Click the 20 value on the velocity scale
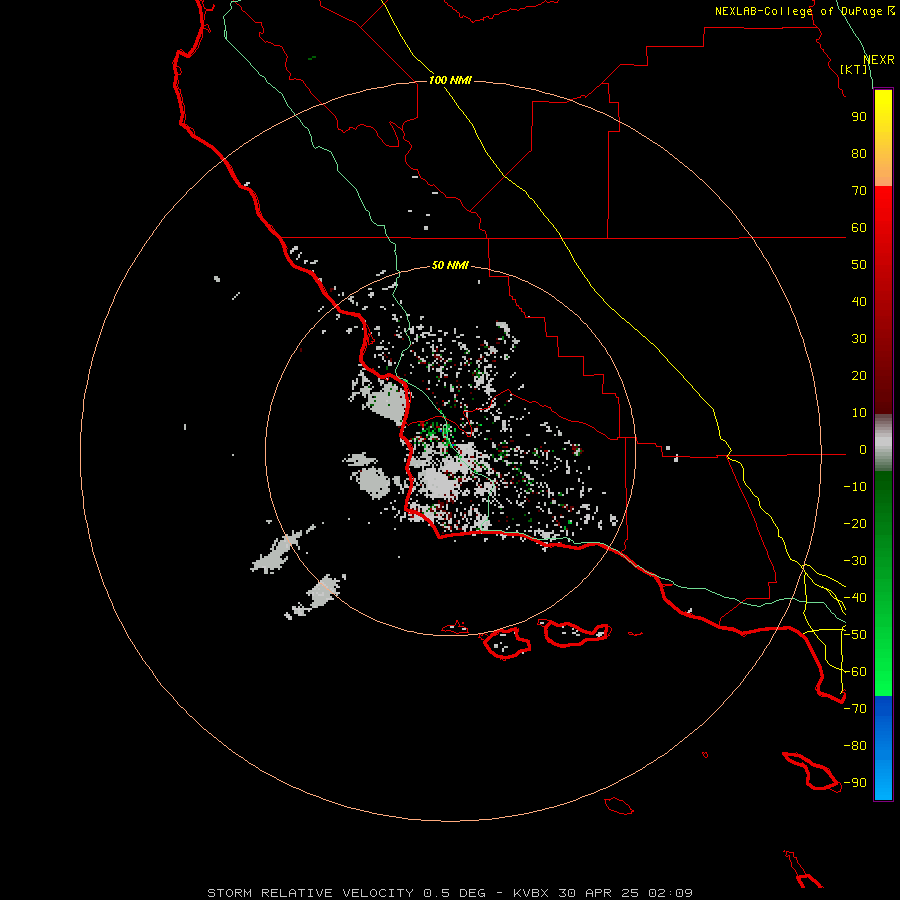 pos(859,376)
